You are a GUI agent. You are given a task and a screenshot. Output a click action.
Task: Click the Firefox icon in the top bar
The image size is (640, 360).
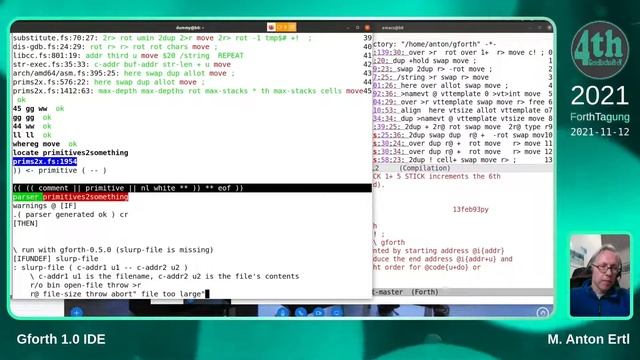[x=271, y=27]
